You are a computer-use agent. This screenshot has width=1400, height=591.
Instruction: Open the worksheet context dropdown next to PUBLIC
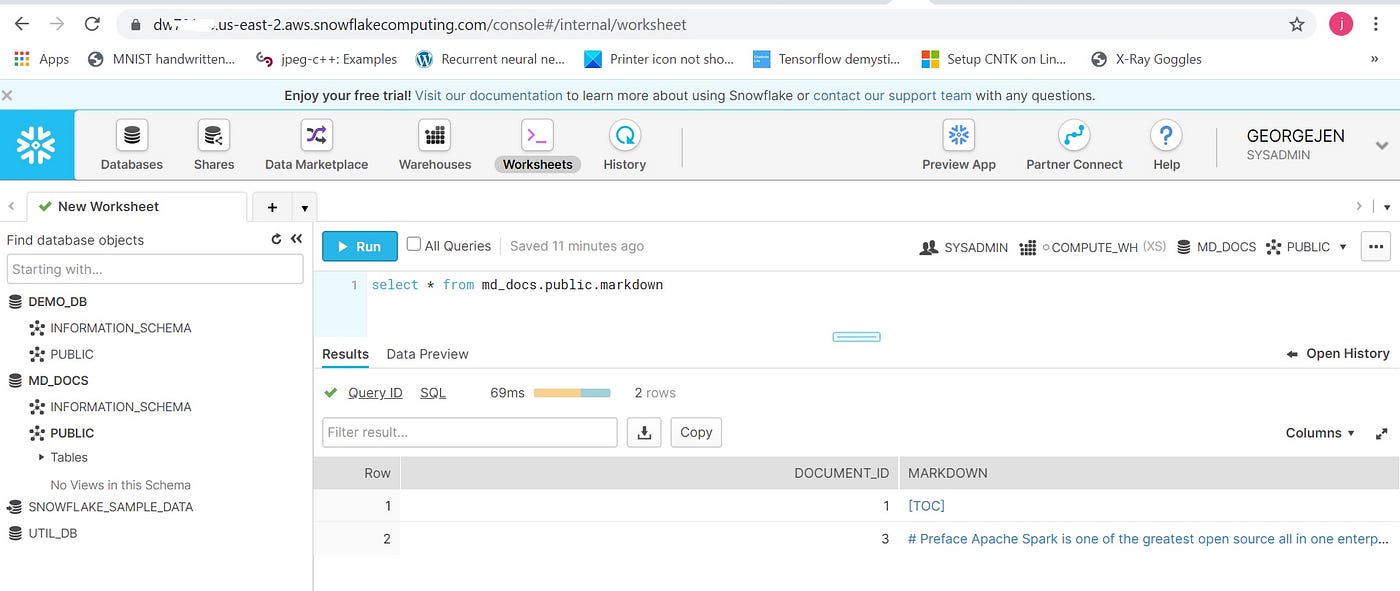pos(1343,247)
